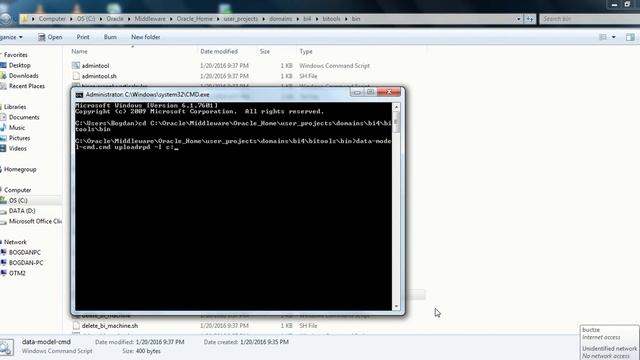Image resolution: width=640 pixels, height=360 pixels.
Task: Close the CMD.exe window
Action: tap(389, 92)
